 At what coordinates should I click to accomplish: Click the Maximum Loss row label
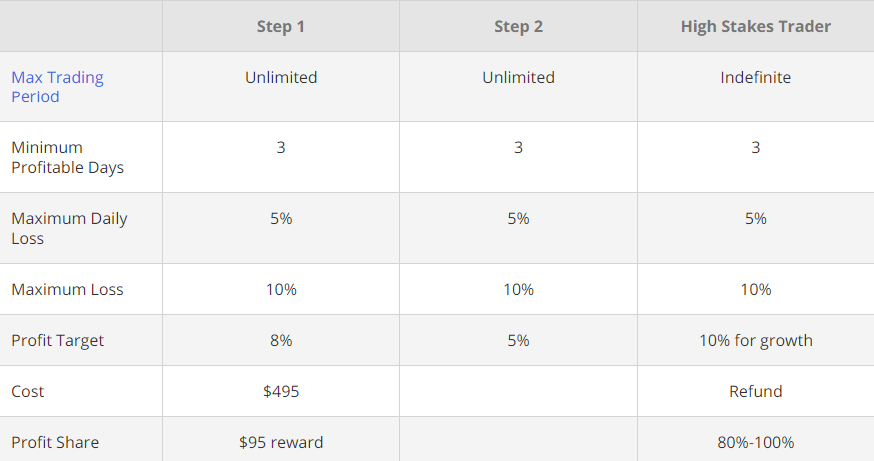point(67,290)
